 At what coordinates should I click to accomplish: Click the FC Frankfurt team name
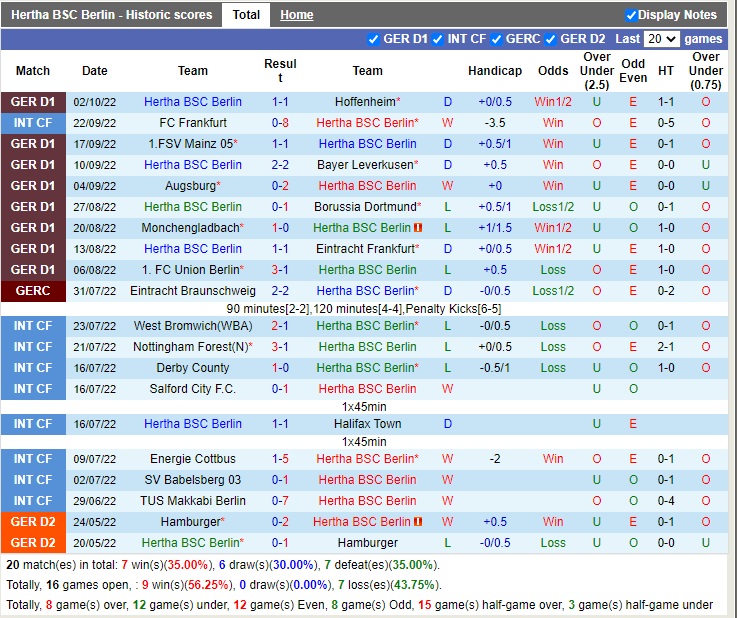pos(193,123)
